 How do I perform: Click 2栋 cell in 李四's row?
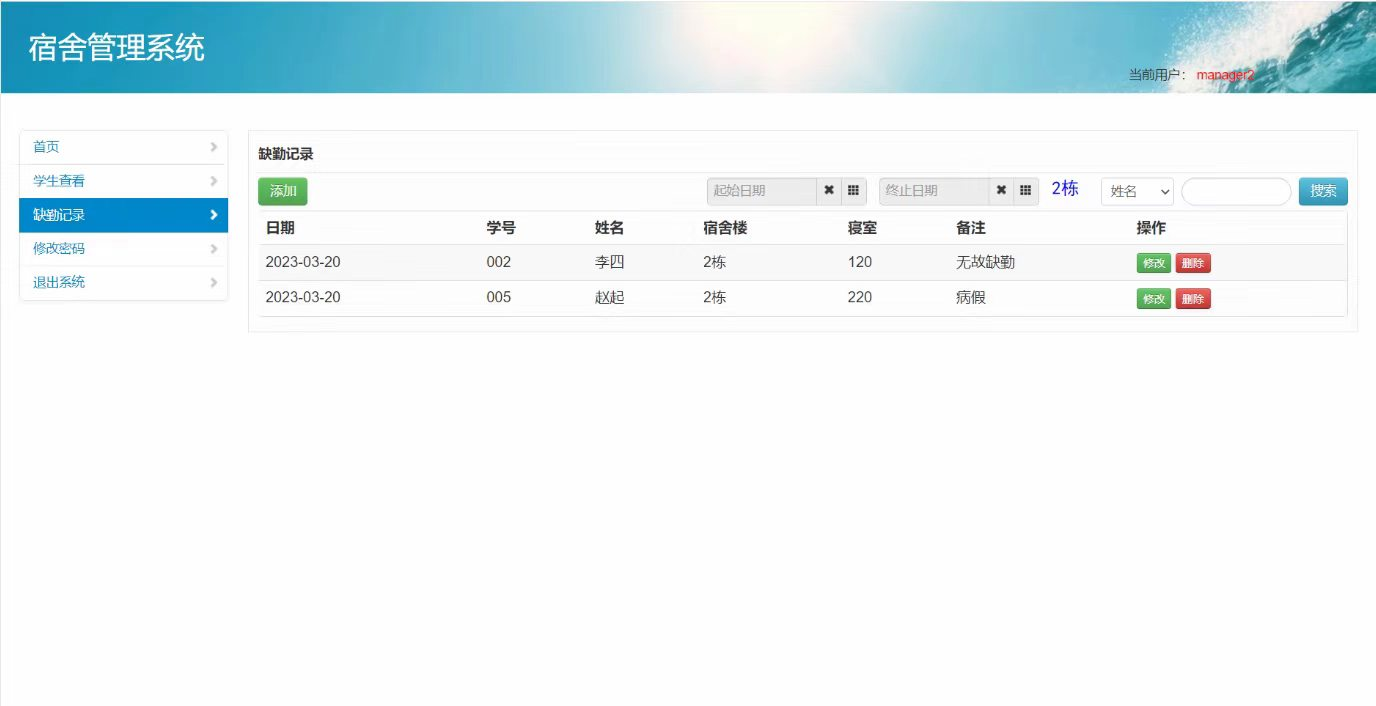click(x=715, y=262)
